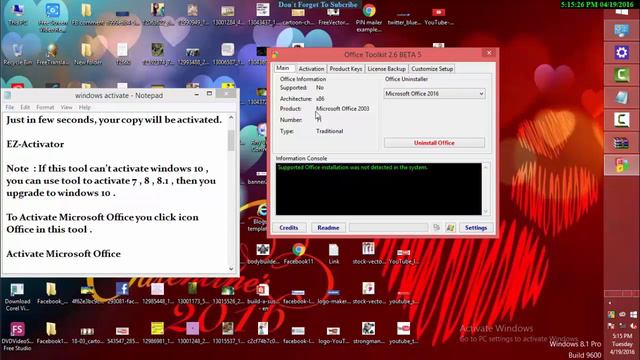Click the Readme button
Viewport: 640px width, 360px height.
point(328,227)
